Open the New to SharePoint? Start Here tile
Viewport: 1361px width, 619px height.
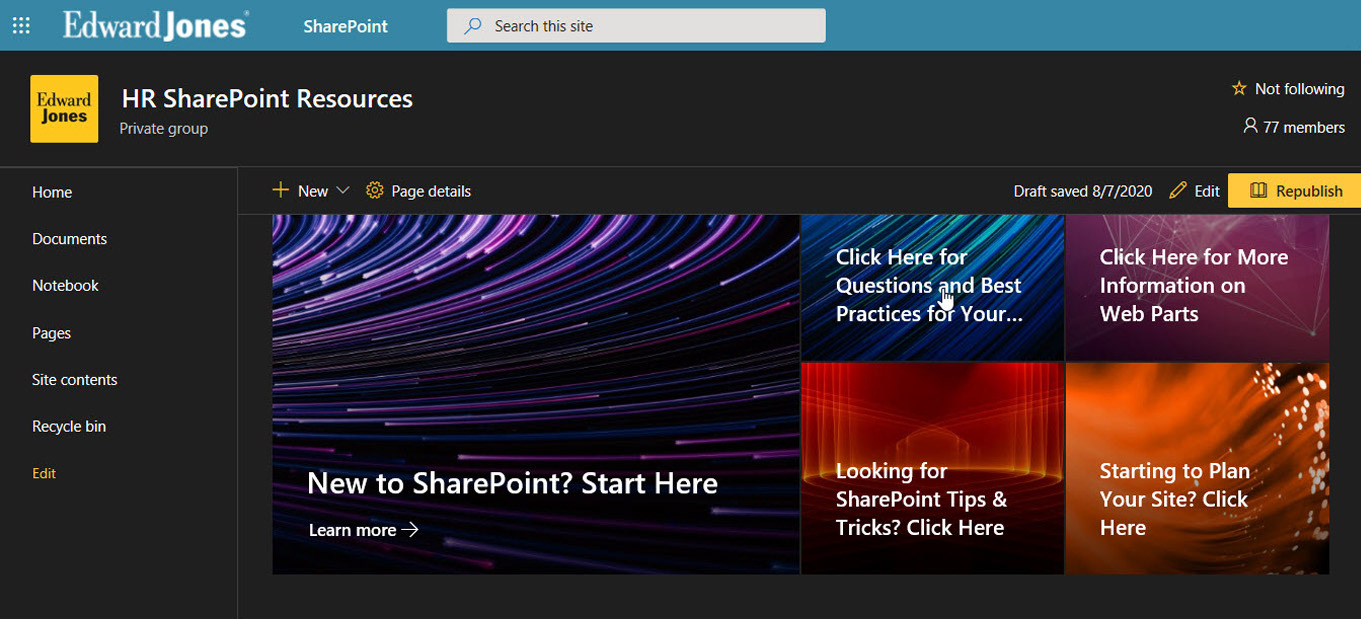536,394
